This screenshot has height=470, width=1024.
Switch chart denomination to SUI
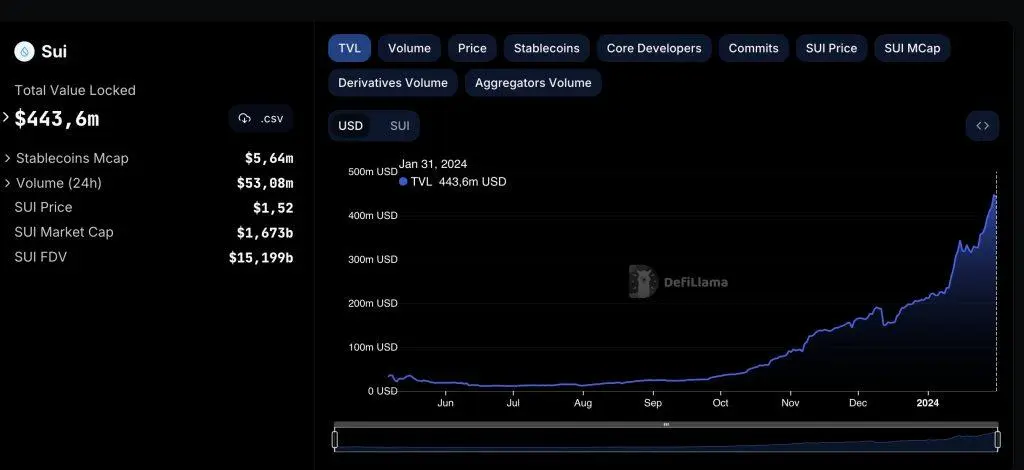point(400,126)
